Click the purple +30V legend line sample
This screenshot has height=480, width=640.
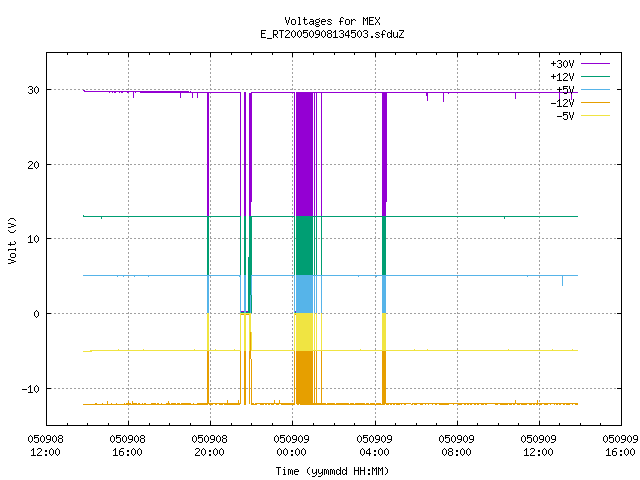[596, 64]
